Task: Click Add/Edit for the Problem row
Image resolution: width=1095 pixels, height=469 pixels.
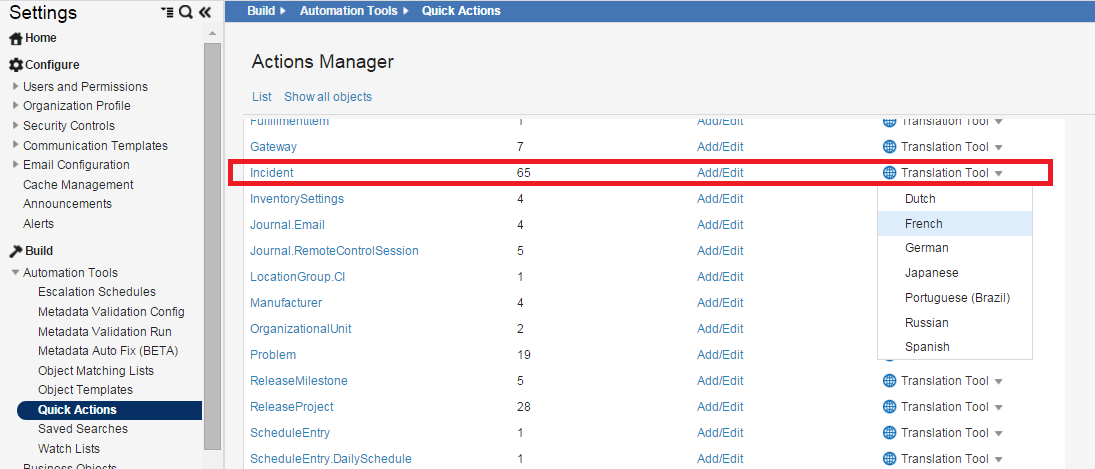Action: click(720, 355)
